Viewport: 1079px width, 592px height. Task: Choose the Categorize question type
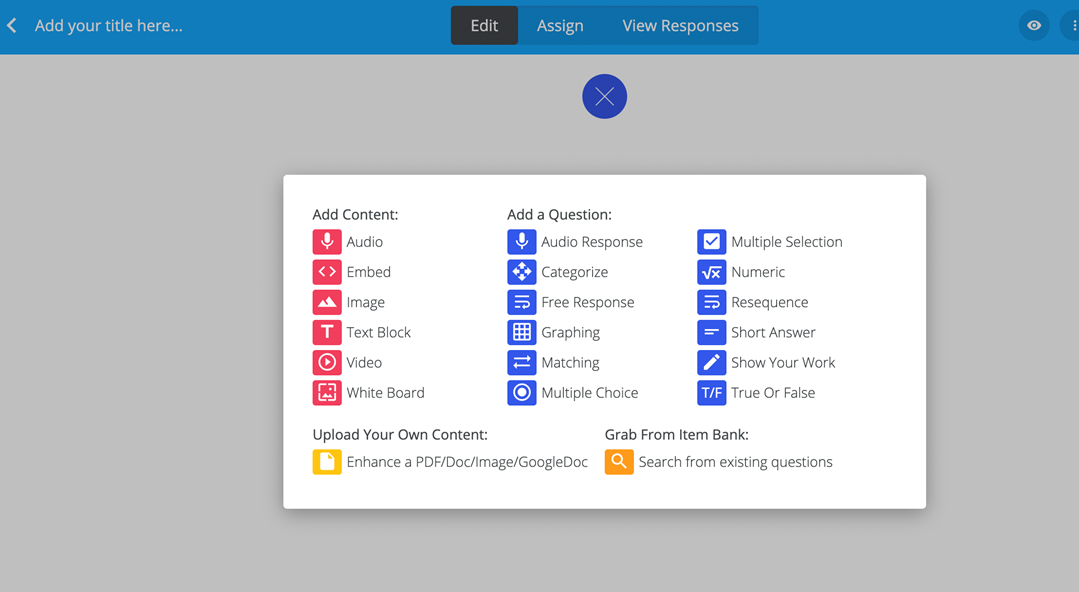point(557,272)
